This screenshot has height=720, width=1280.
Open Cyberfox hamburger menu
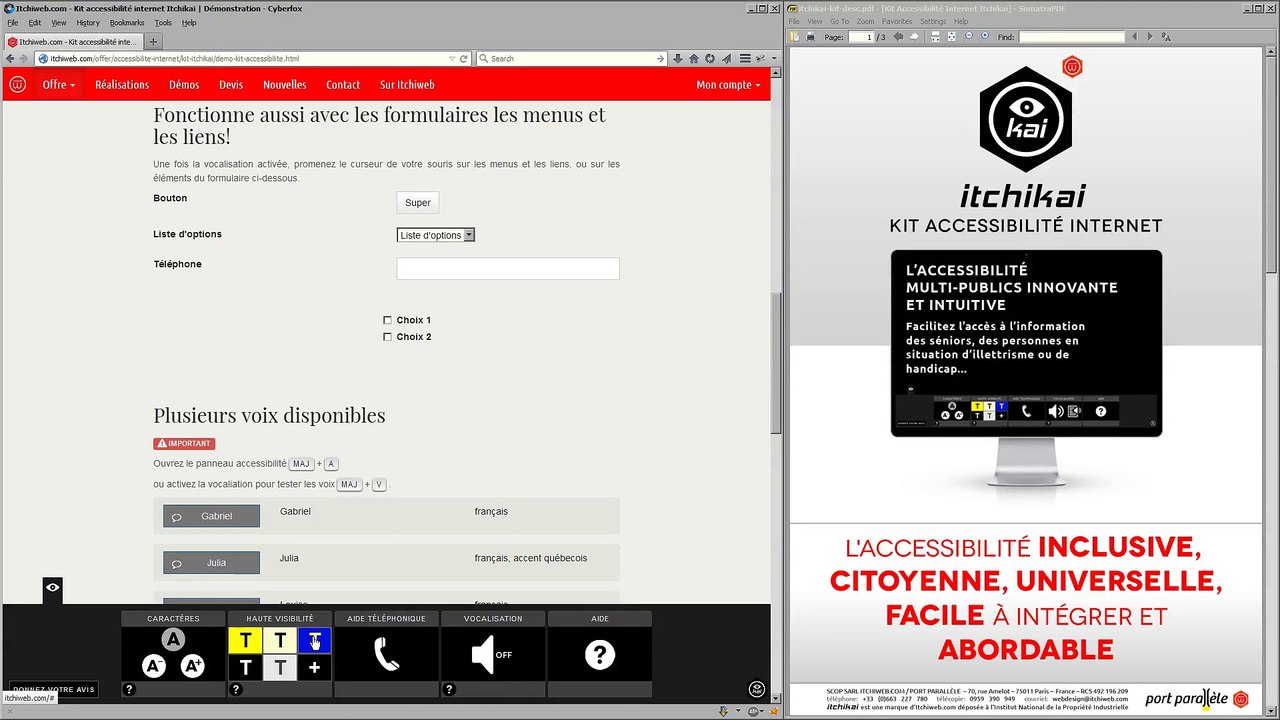pos(744,59)
